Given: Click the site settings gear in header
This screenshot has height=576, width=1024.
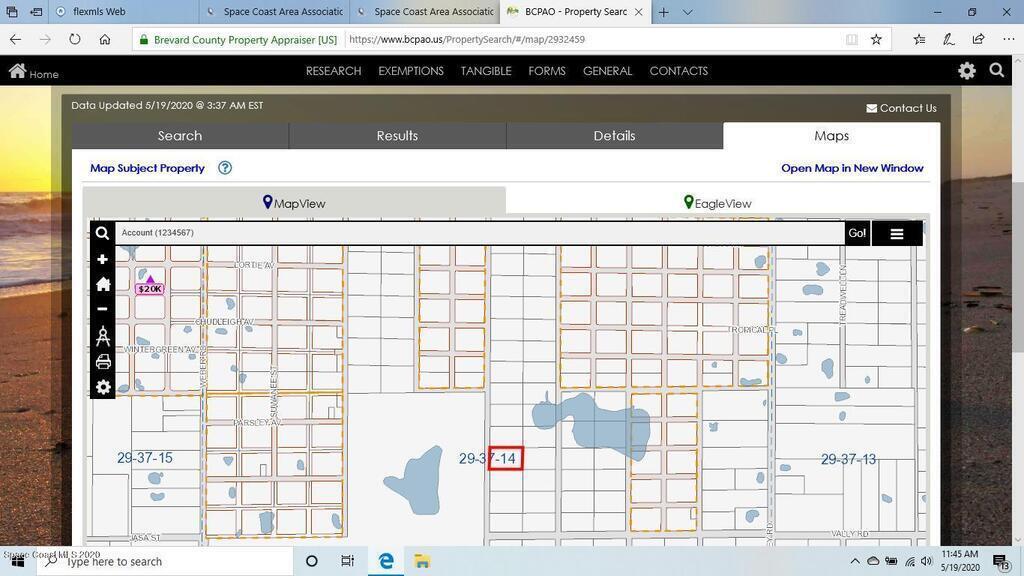Looking at the screenshot, I should pyautogui.click(x=966, y=71).
